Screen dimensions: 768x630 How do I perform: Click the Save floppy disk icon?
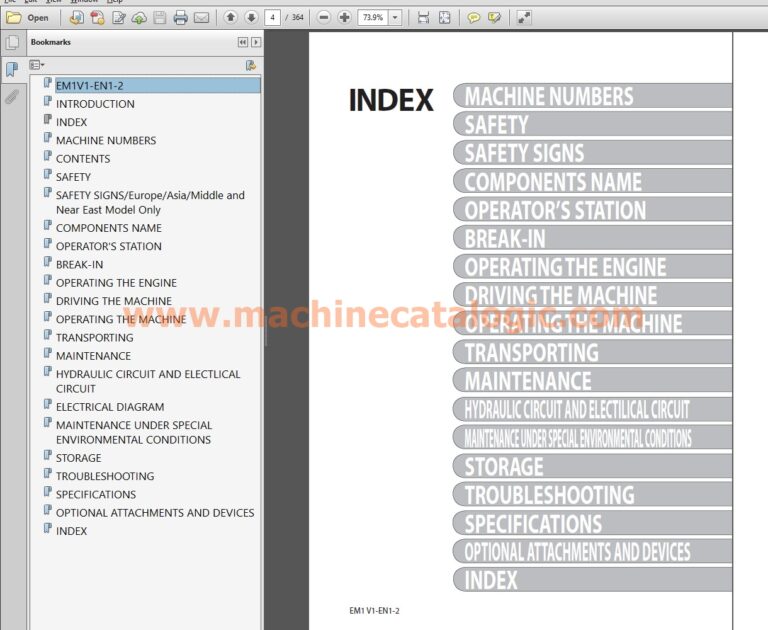(x=160, y=18)
